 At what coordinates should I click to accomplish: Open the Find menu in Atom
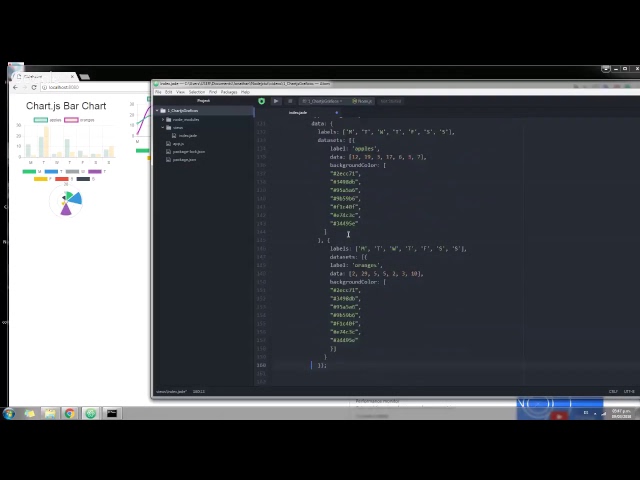213,92
